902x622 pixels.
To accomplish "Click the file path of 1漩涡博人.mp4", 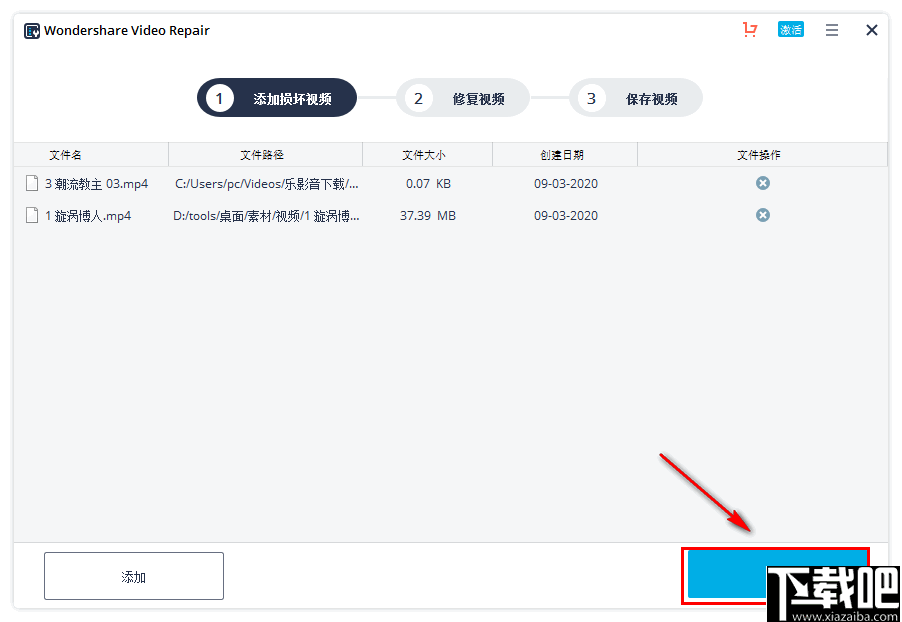I will click(265, 215).
